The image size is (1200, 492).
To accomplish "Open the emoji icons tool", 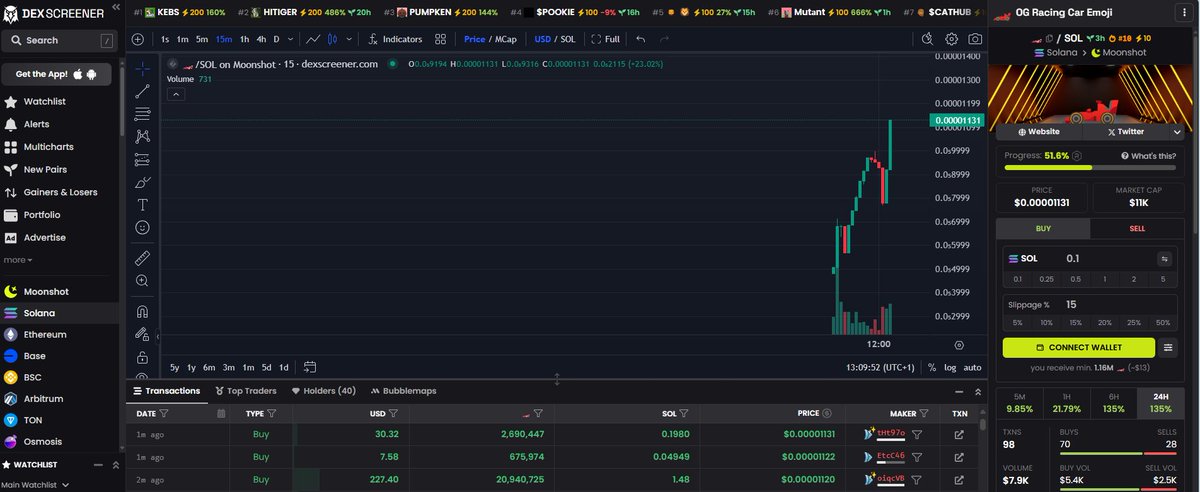I will 142,227.
